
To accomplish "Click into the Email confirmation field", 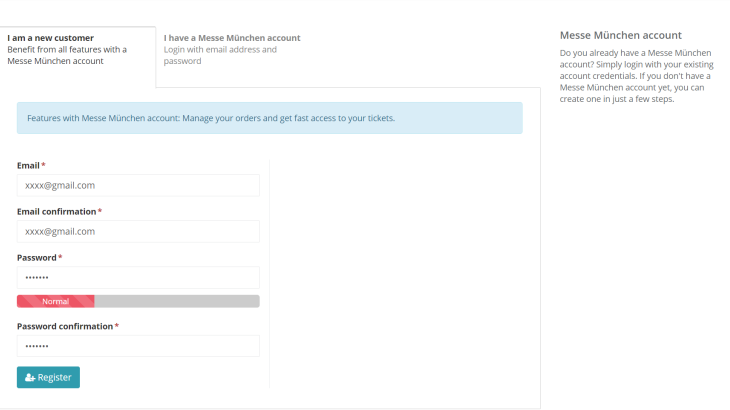I will tap(138, 231).
